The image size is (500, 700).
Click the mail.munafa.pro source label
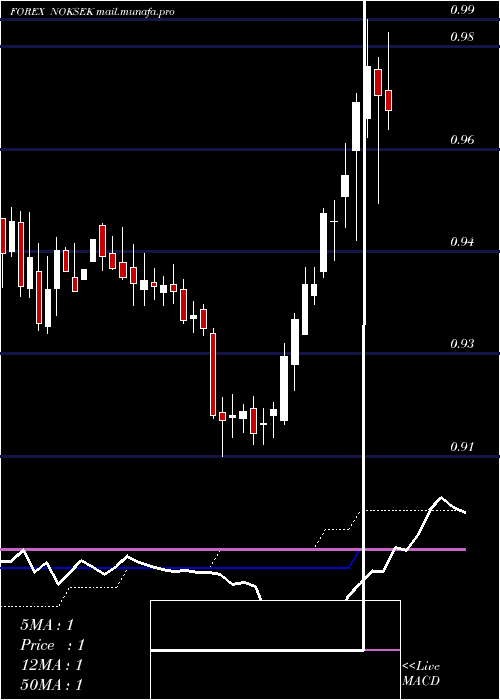coord(135,12)
